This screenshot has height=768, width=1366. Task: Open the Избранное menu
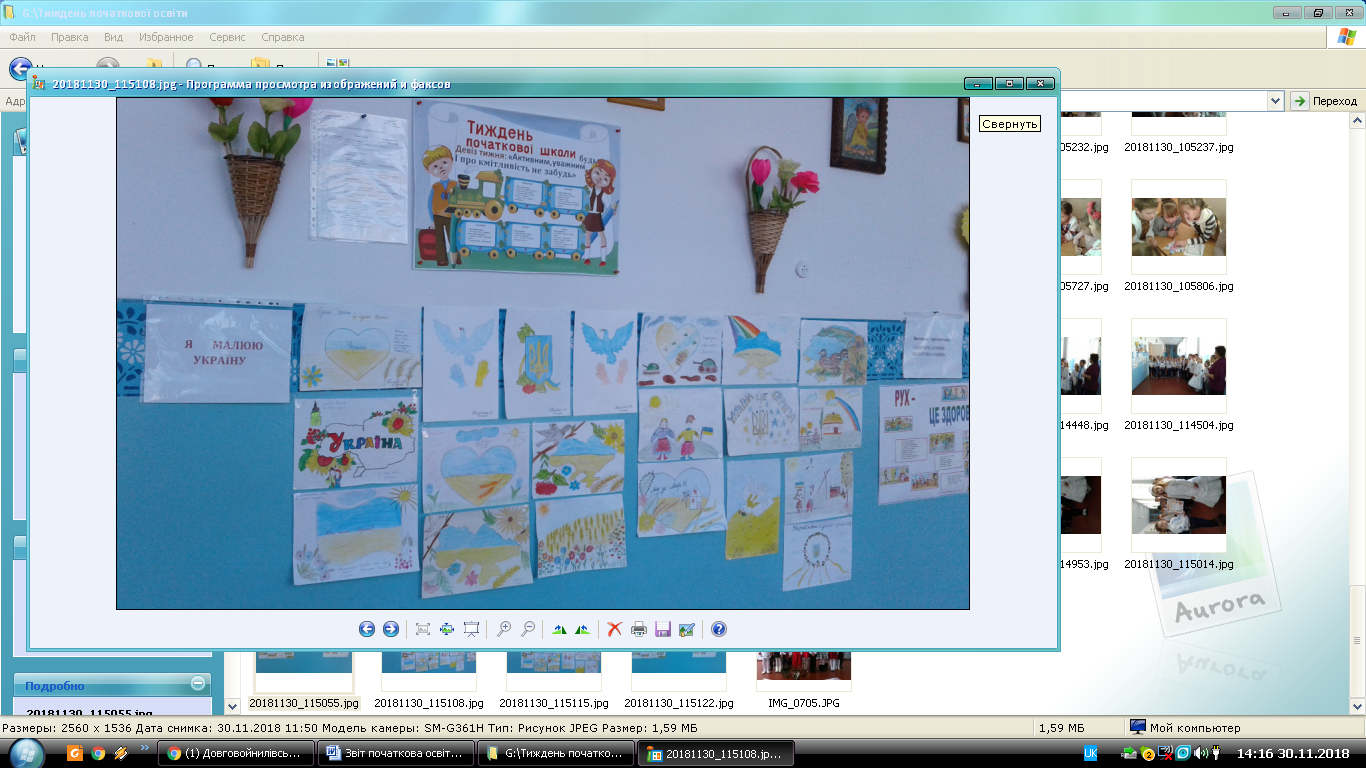pos(167,37)
